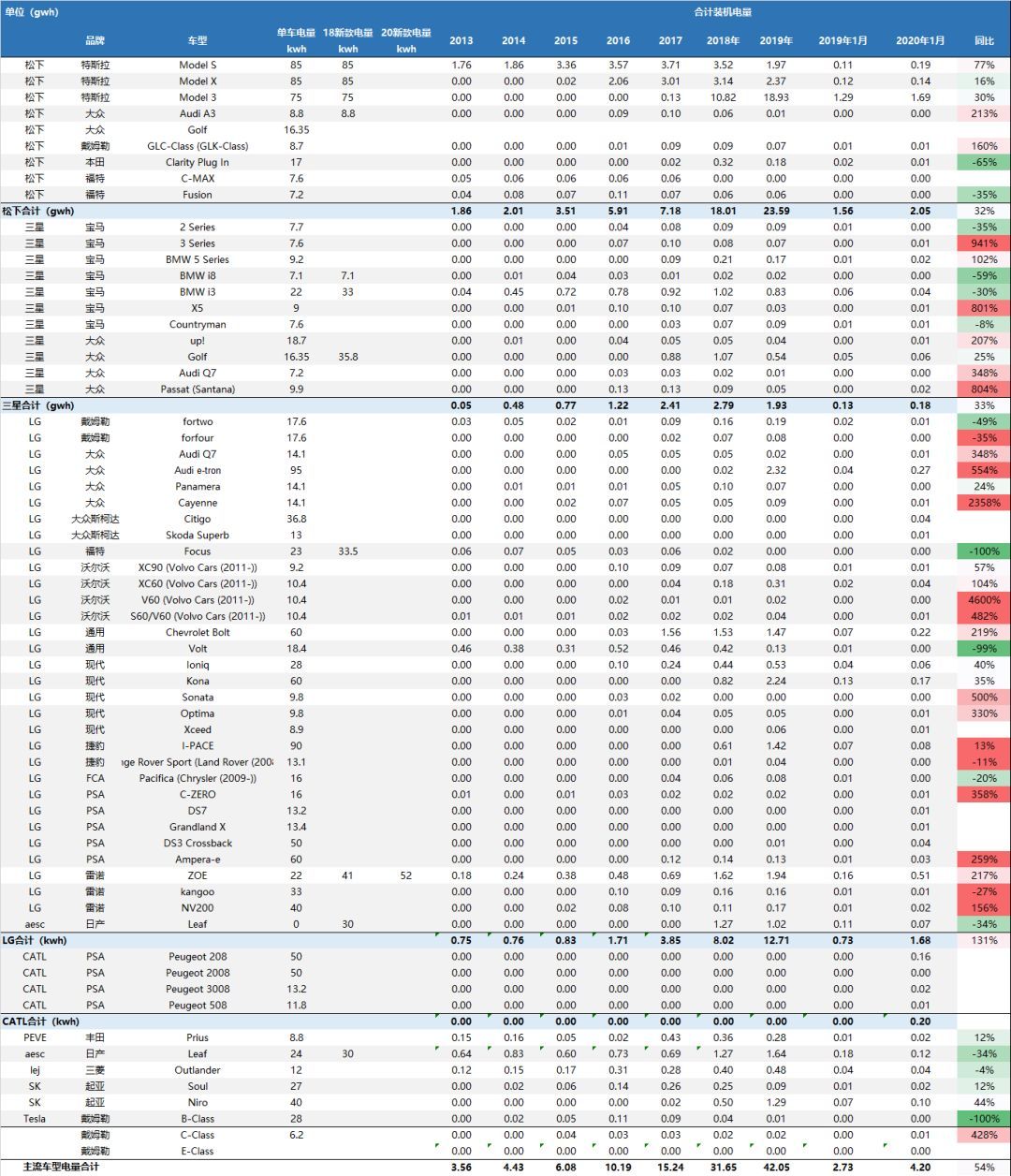
Task: Select the 合计装机电量 header cell
Action: (723, 12)
